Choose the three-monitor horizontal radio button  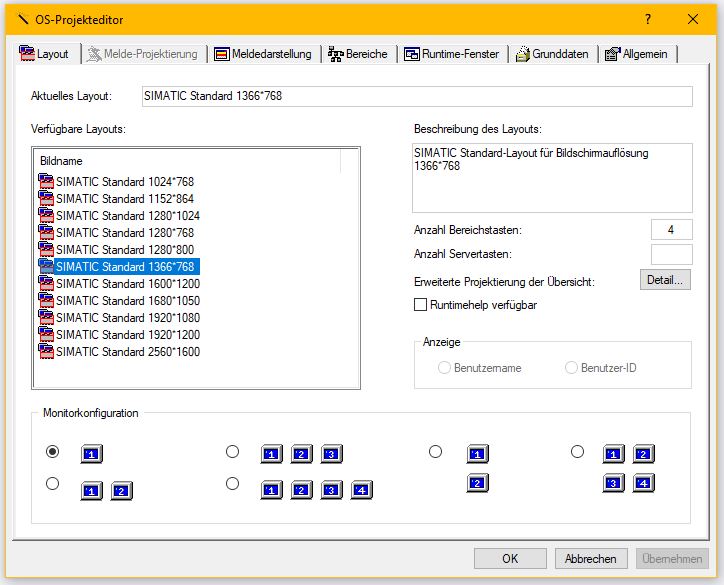(233, 452)
